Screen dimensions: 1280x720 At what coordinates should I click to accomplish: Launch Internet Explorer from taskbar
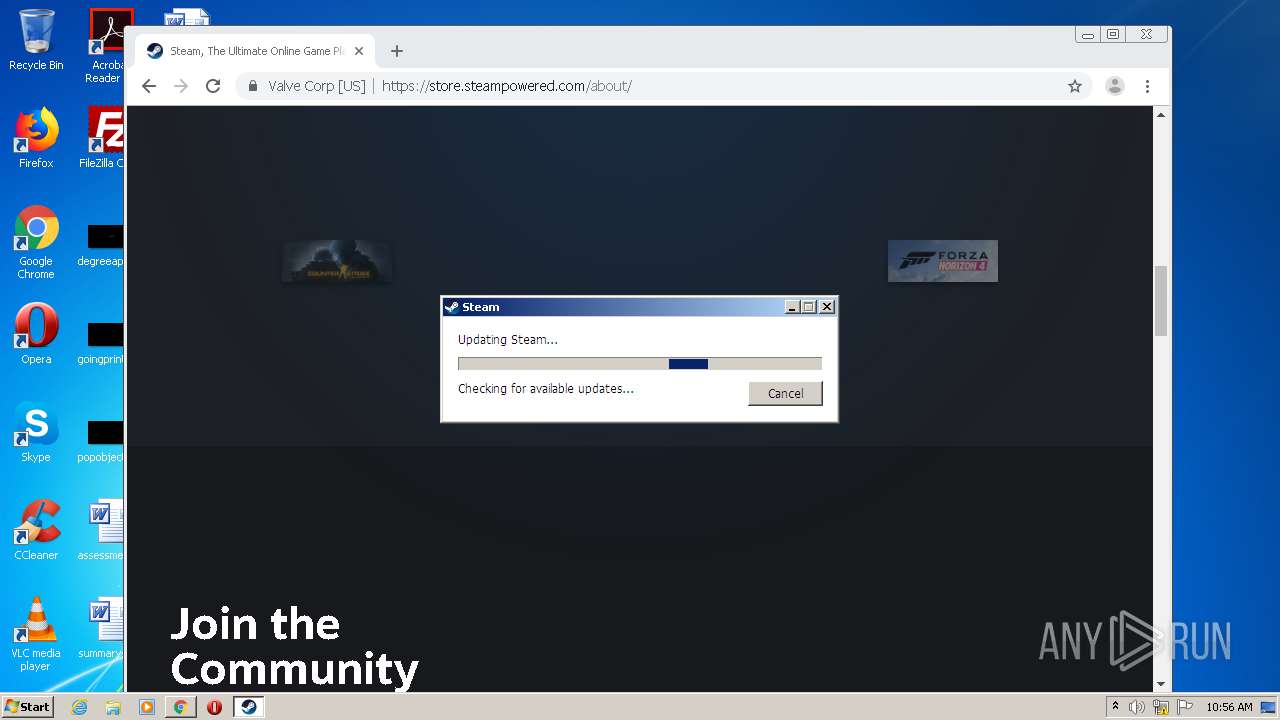coord(80,707)
